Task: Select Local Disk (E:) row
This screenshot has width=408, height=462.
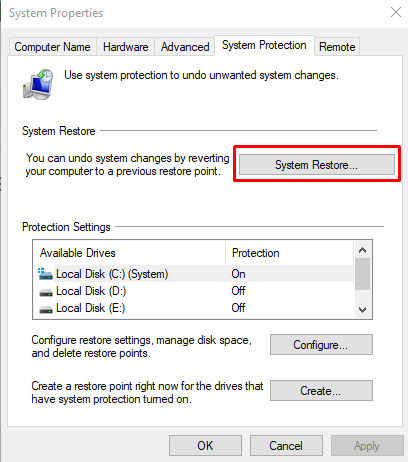Action: click(x=193, y=308)
